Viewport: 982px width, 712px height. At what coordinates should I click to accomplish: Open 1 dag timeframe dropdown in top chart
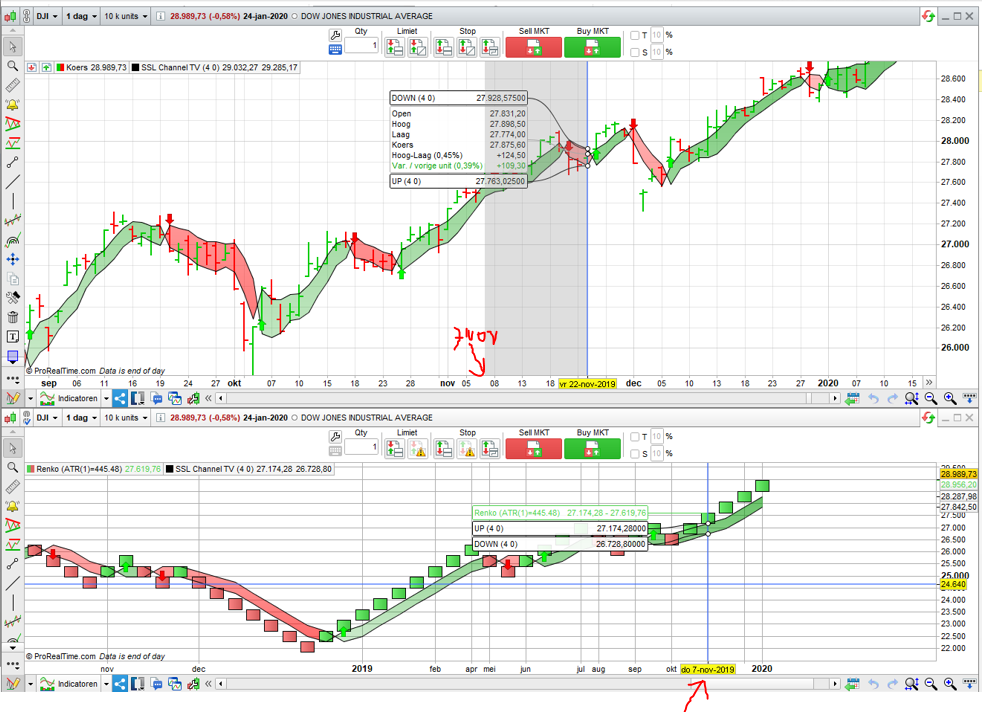pos(81,16)
